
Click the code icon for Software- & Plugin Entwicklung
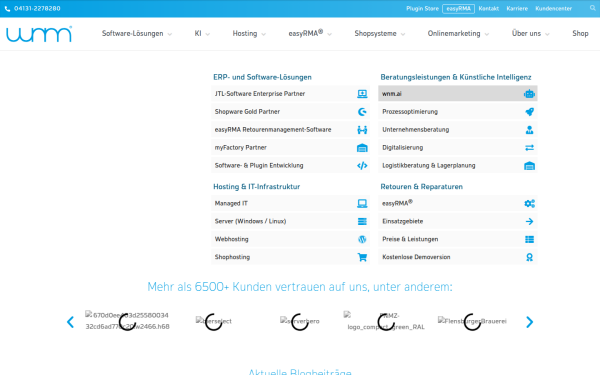362,166
